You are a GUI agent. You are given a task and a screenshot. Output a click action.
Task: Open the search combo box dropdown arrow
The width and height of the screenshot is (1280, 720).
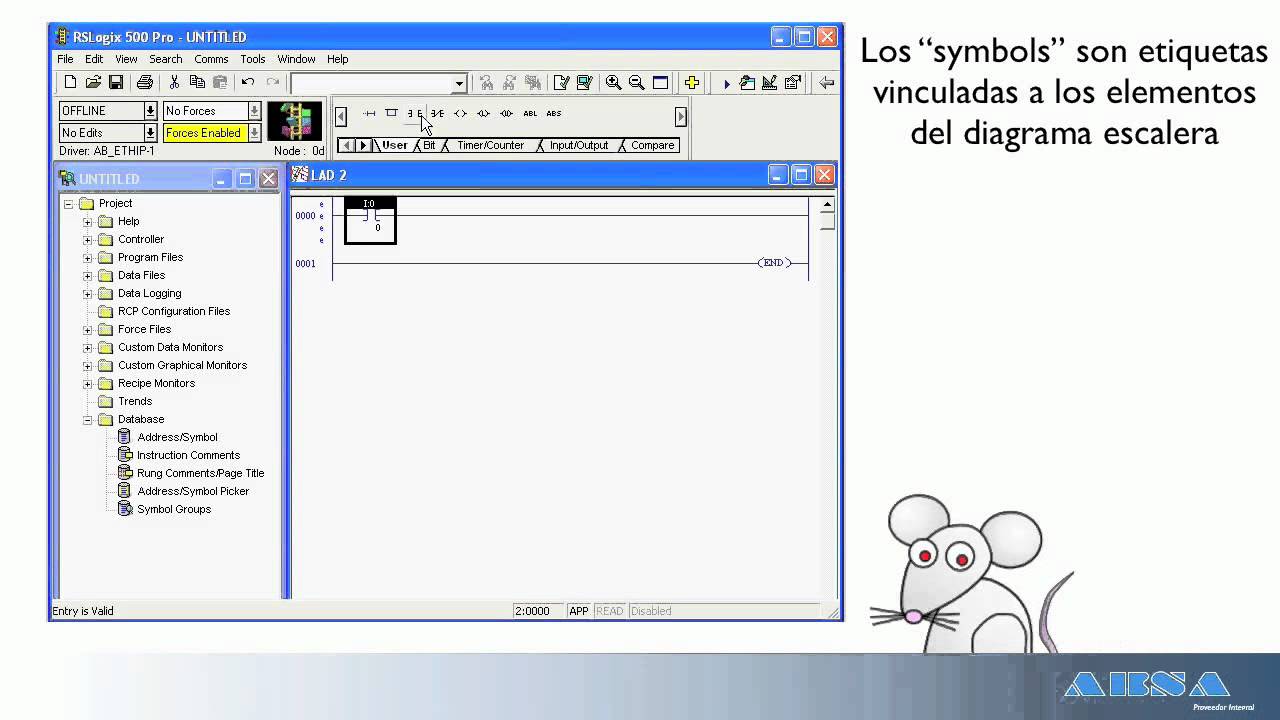[459, 84]
